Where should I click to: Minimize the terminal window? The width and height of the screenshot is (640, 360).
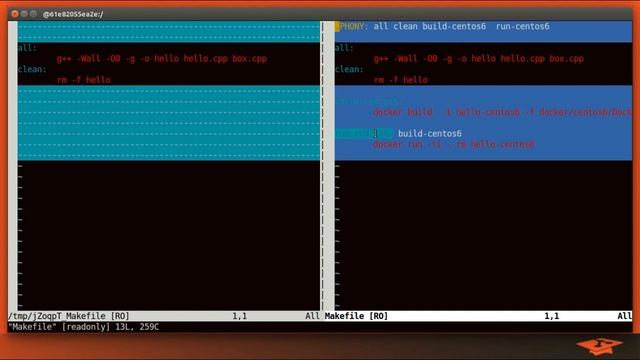coord(24,14)
